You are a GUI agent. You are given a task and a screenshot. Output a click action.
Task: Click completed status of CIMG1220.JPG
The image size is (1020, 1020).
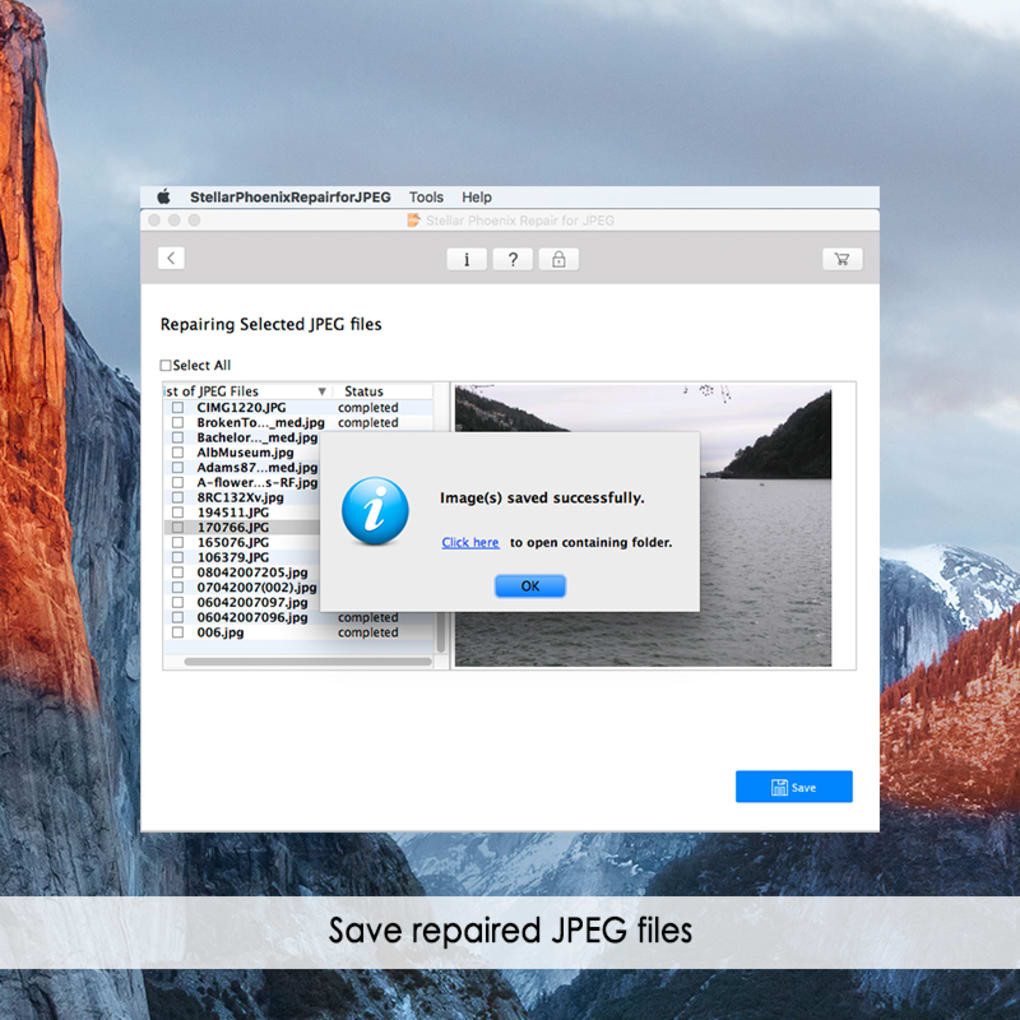point(368,408)
